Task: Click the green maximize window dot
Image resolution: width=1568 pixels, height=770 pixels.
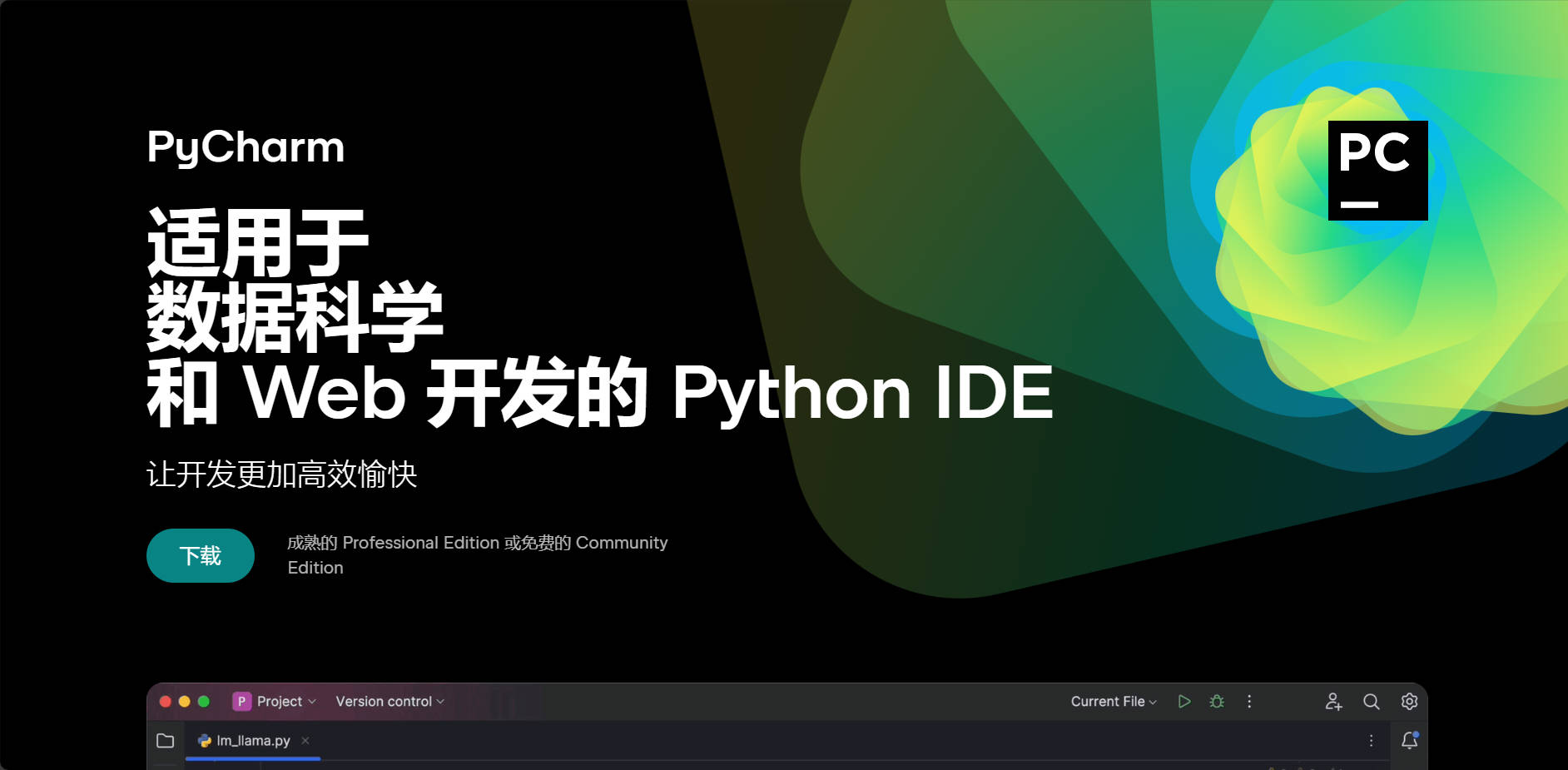Action: [204, 702]
